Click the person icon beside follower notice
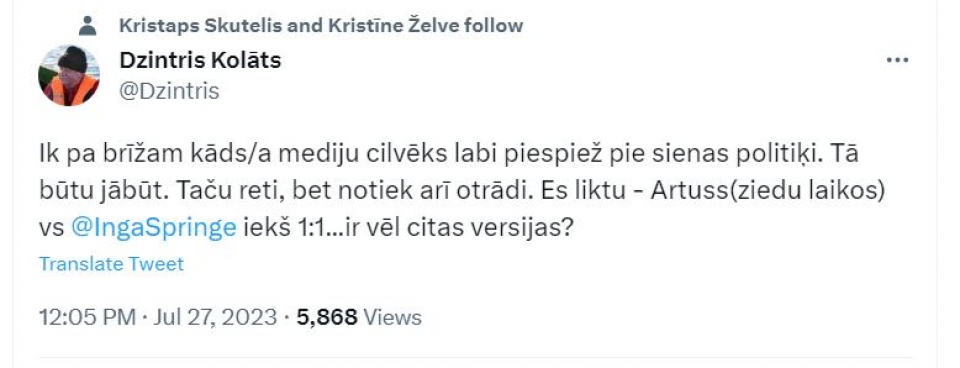Image resolution: width=960 pixels, height=368 pixels. [88, 26]
